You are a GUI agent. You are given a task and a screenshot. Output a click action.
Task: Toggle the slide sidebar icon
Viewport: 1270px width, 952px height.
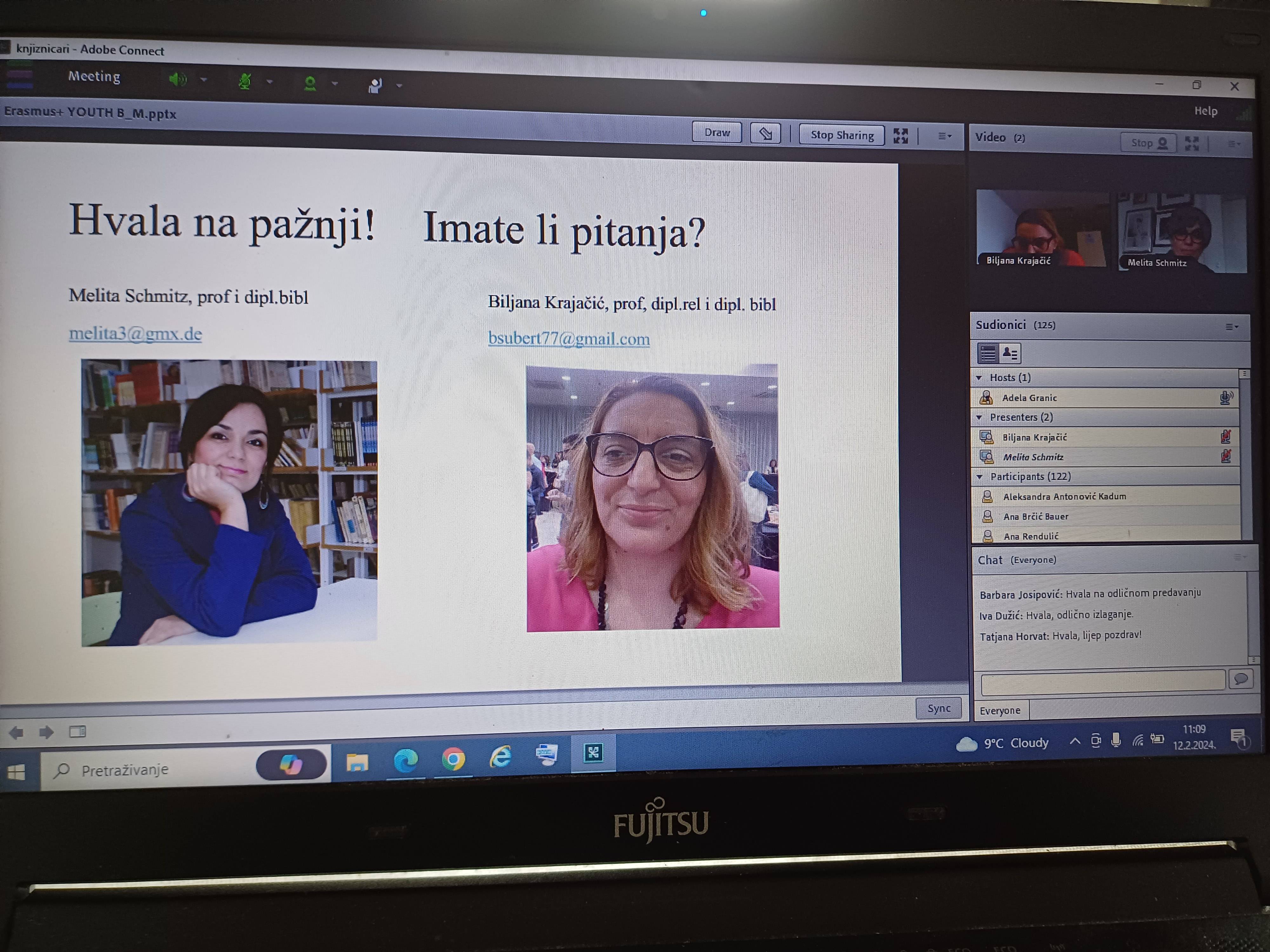coord(77,732)
